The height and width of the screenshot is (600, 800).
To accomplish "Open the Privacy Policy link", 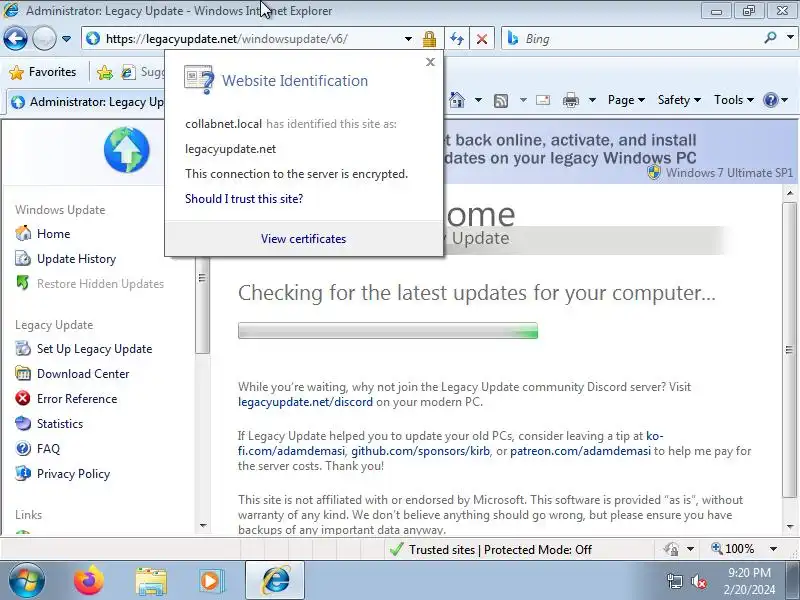I will pos(73,474).
